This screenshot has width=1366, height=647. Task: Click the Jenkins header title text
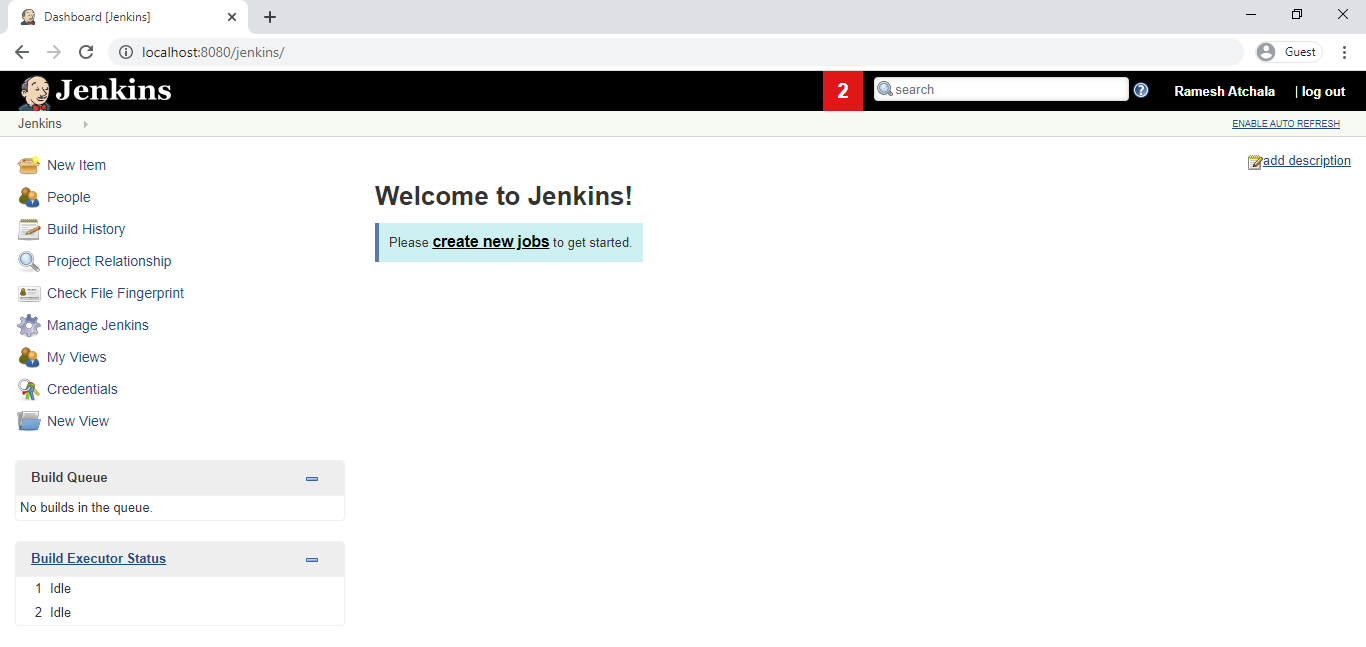(113, 90)
